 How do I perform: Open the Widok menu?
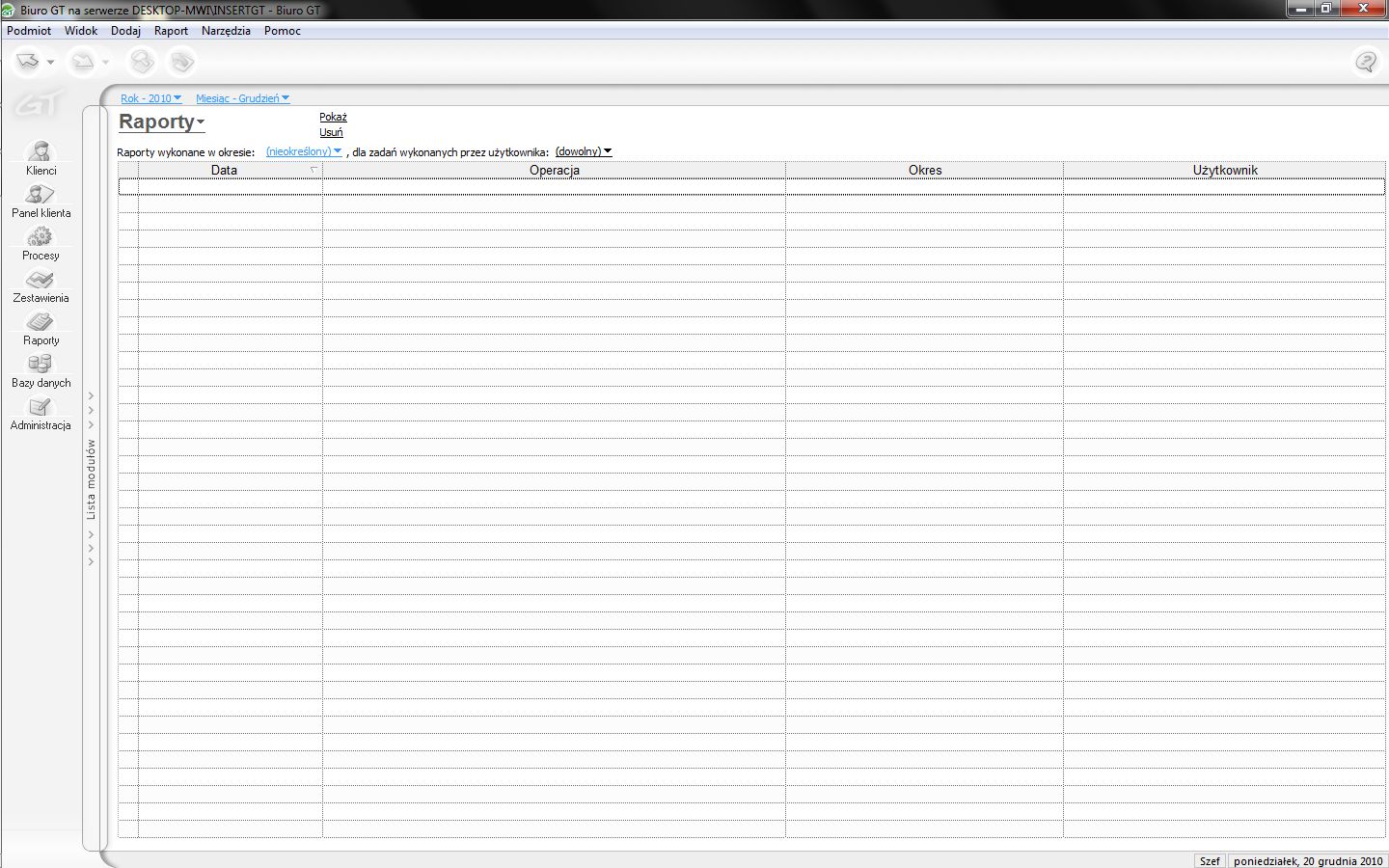pos(81,31)
